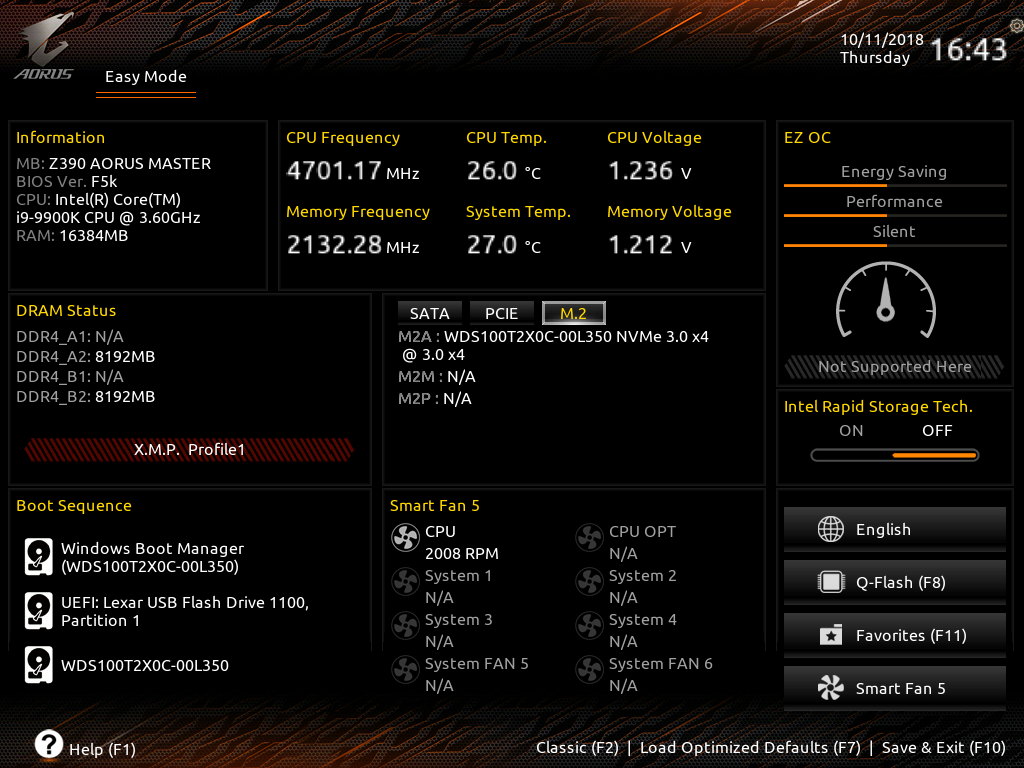Select Windows Boot Manager boot entry
Screen dimensions: 1024x768
point(152,557)
